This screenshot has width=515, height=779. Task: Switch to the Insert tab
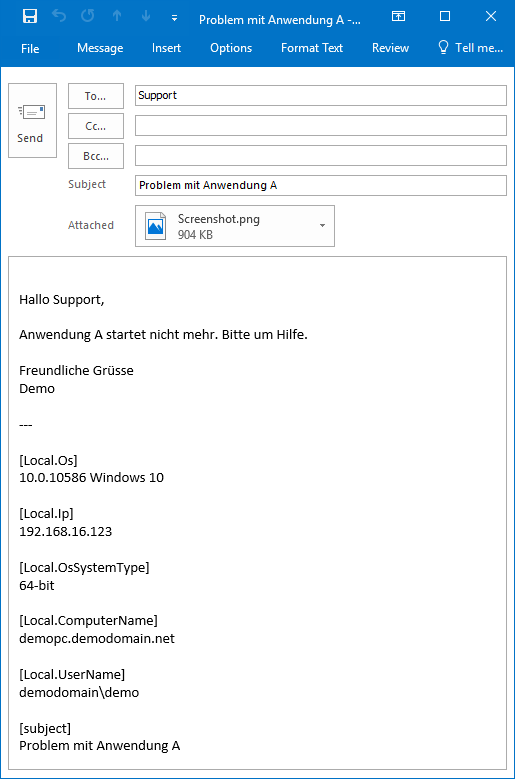point(166,48)
